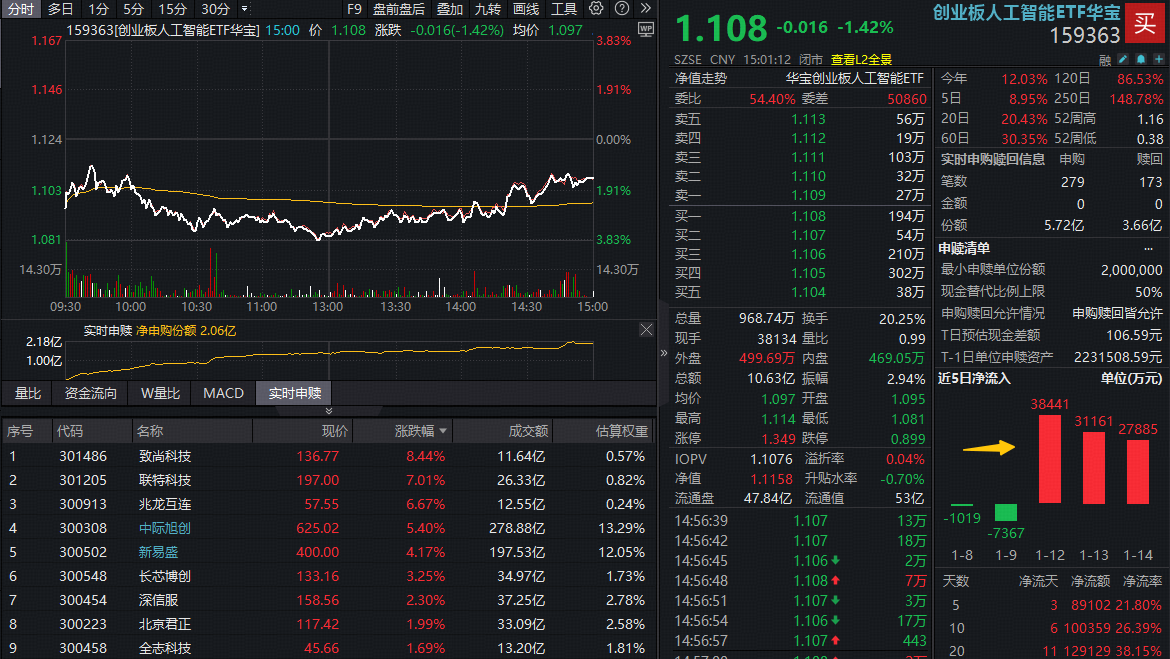Click 中际旭创 row in holdings list
Image resolution: width=1170 pixels, height=659 pixels.
coord(164,528)
